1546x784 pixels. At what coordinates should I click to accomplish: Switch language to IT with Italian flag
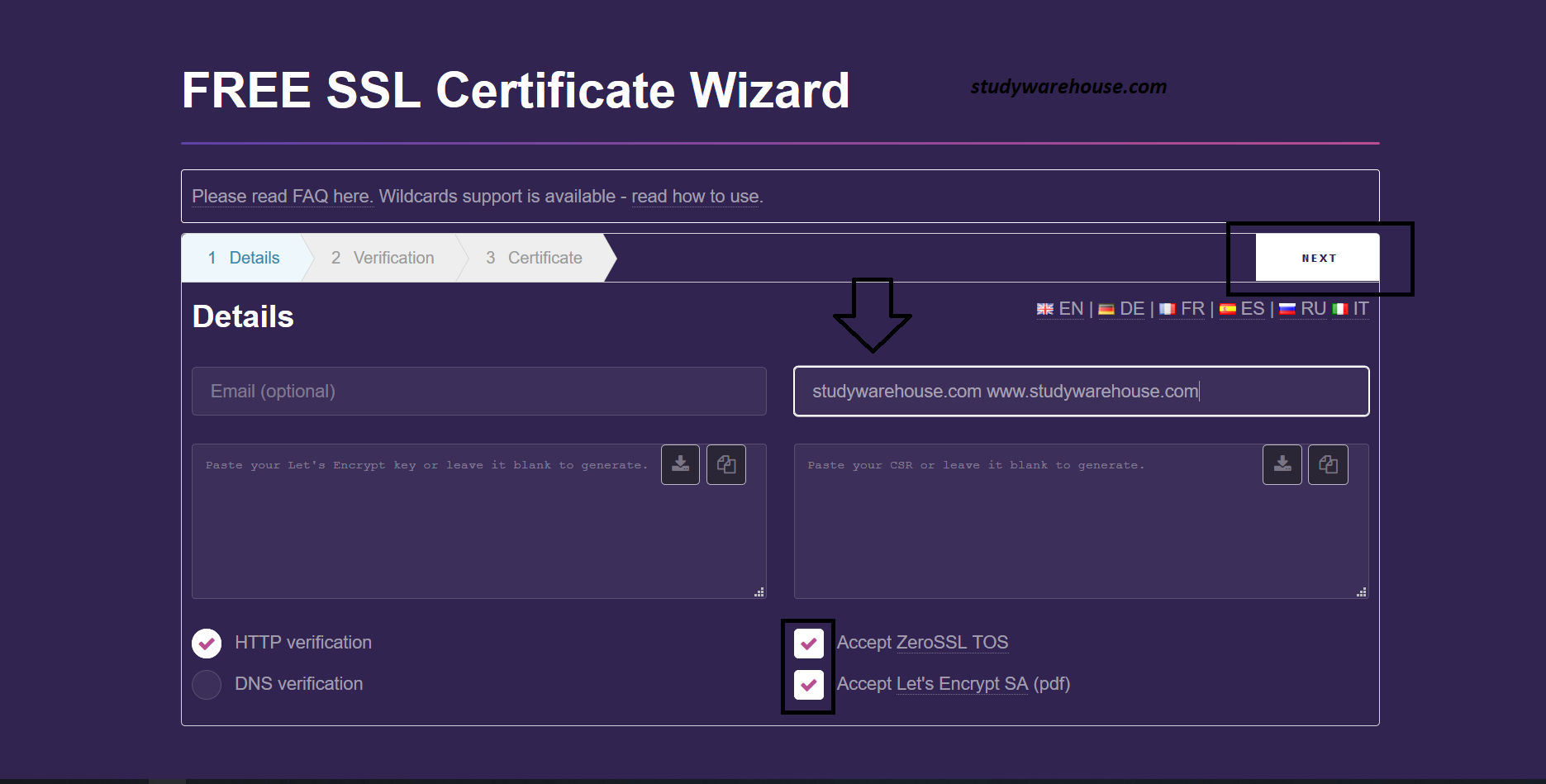coord(1350,309)
